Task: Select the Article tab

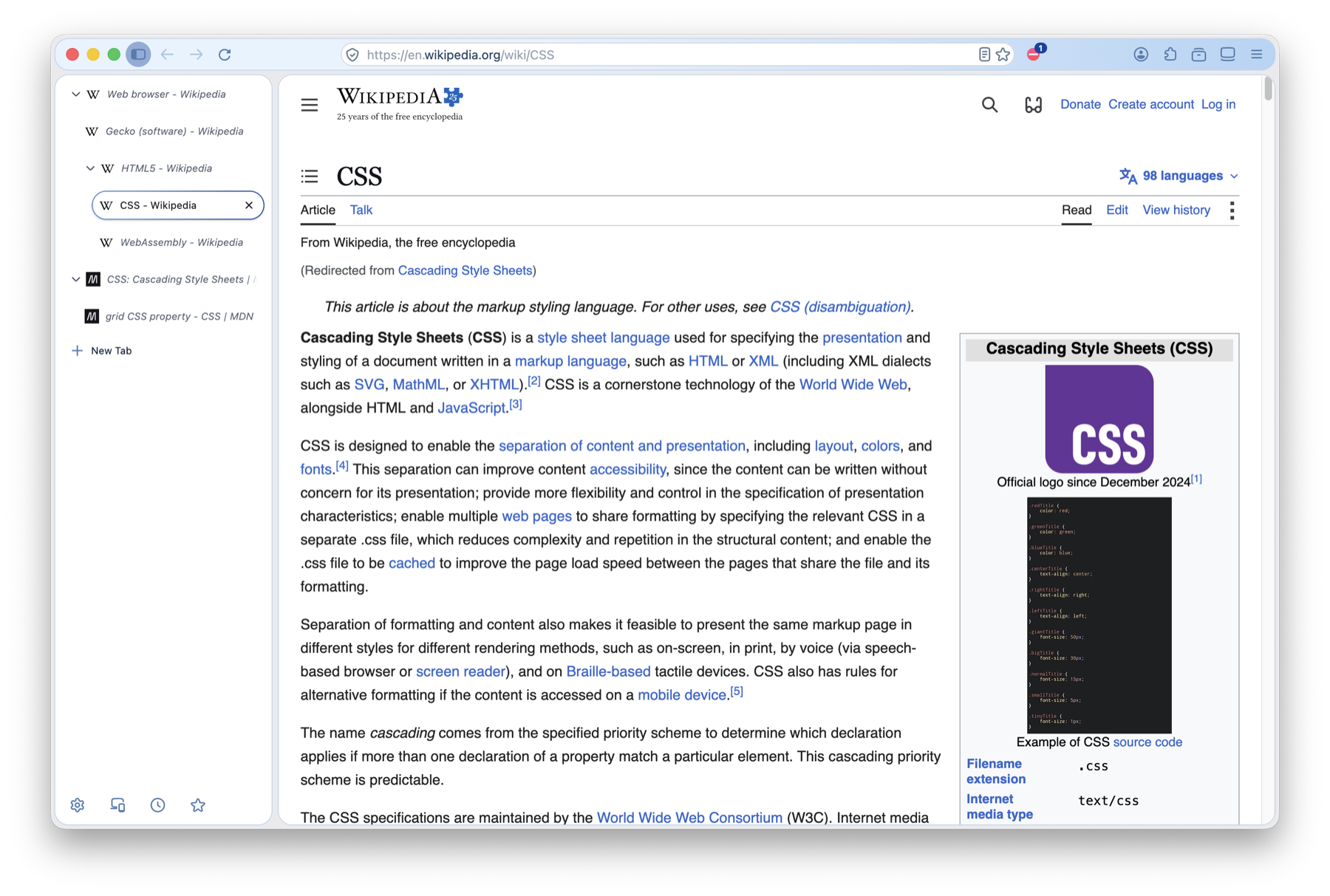Action: tap(318, 211)
